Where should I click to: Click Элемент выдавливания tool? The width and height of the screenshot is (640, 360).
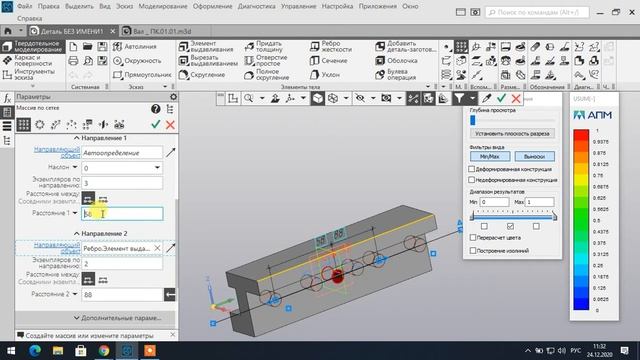(x=207, y=47)
